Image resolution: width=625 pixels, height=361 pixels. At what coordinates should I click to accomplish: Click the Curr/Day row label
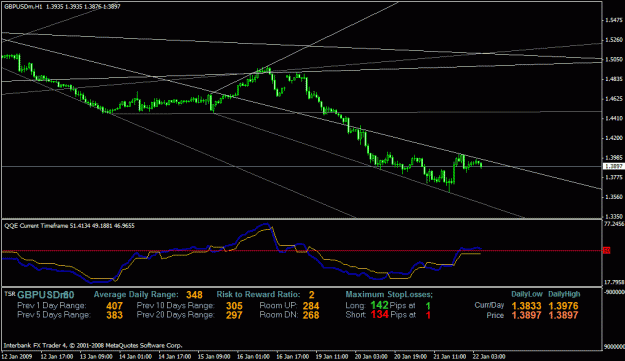coord(489,306)
